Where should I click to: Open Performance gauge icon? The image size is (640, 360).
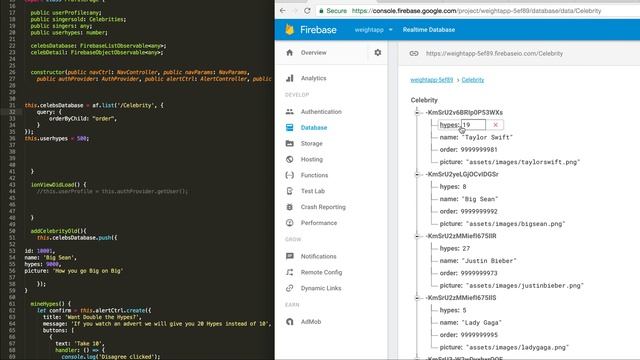click(x=290, y=223)
